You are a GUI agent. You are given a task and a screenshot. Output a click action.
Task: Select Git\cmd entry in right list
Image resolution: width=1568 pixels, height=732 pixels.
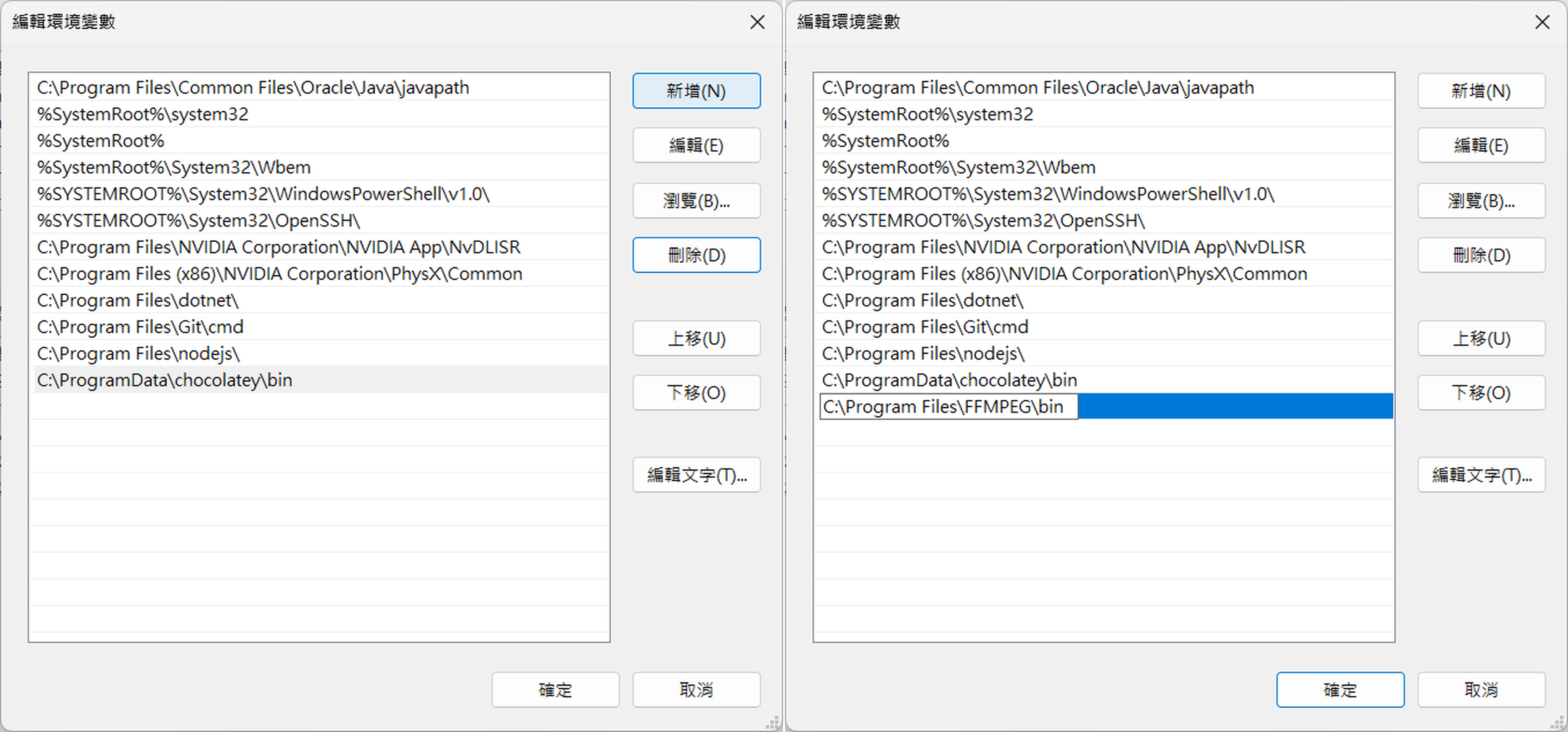[924, 327]
